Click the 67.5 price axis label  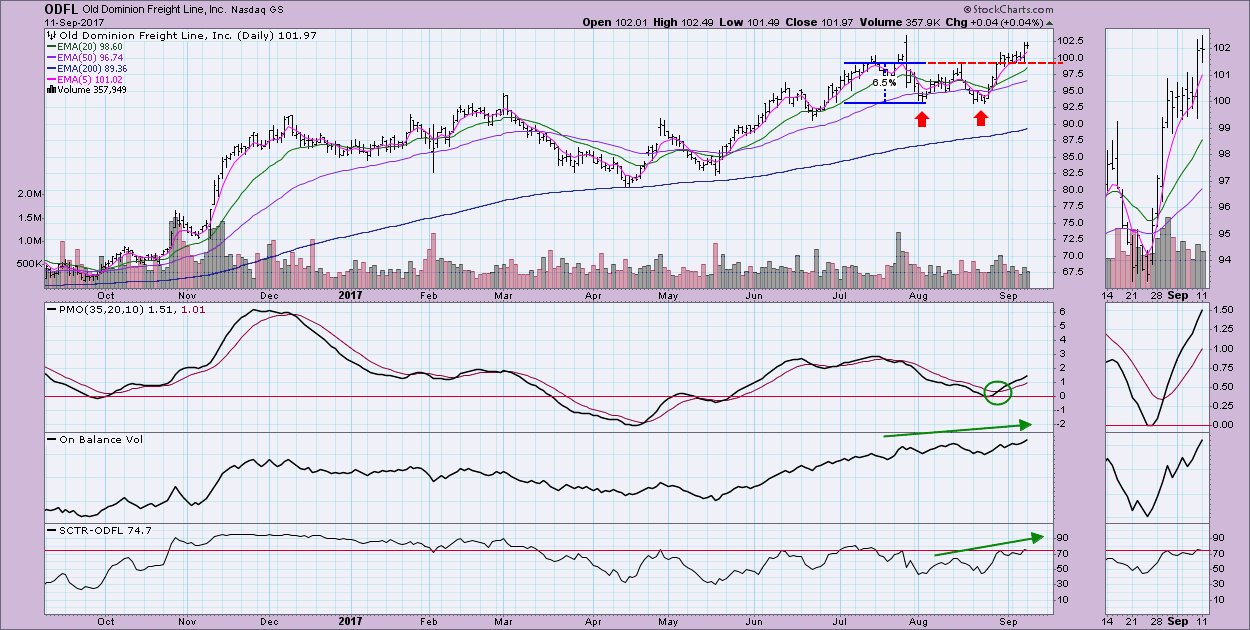(x=1075, y=272)
